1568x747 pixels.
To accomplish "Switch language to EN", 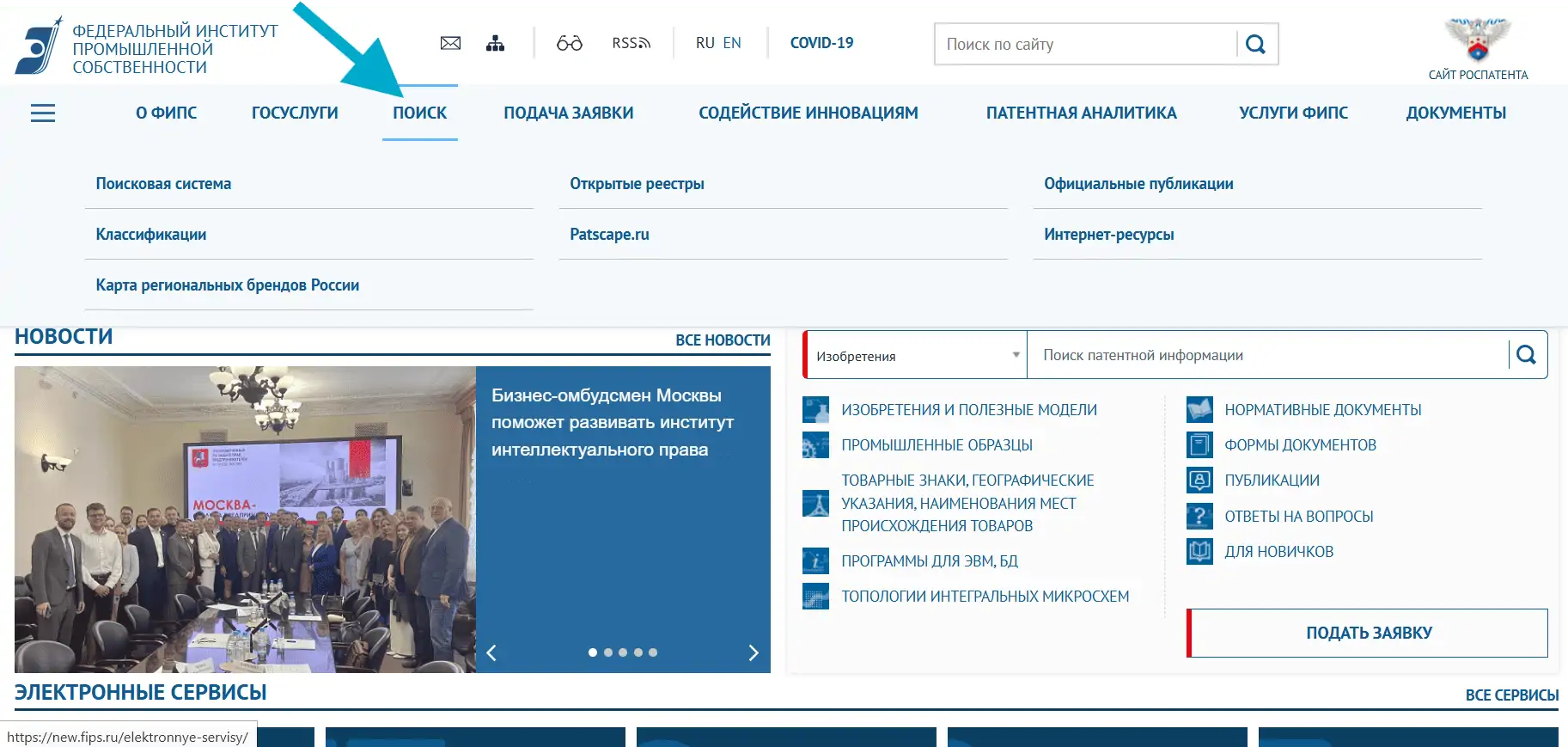I will click(x=732, y=43).
